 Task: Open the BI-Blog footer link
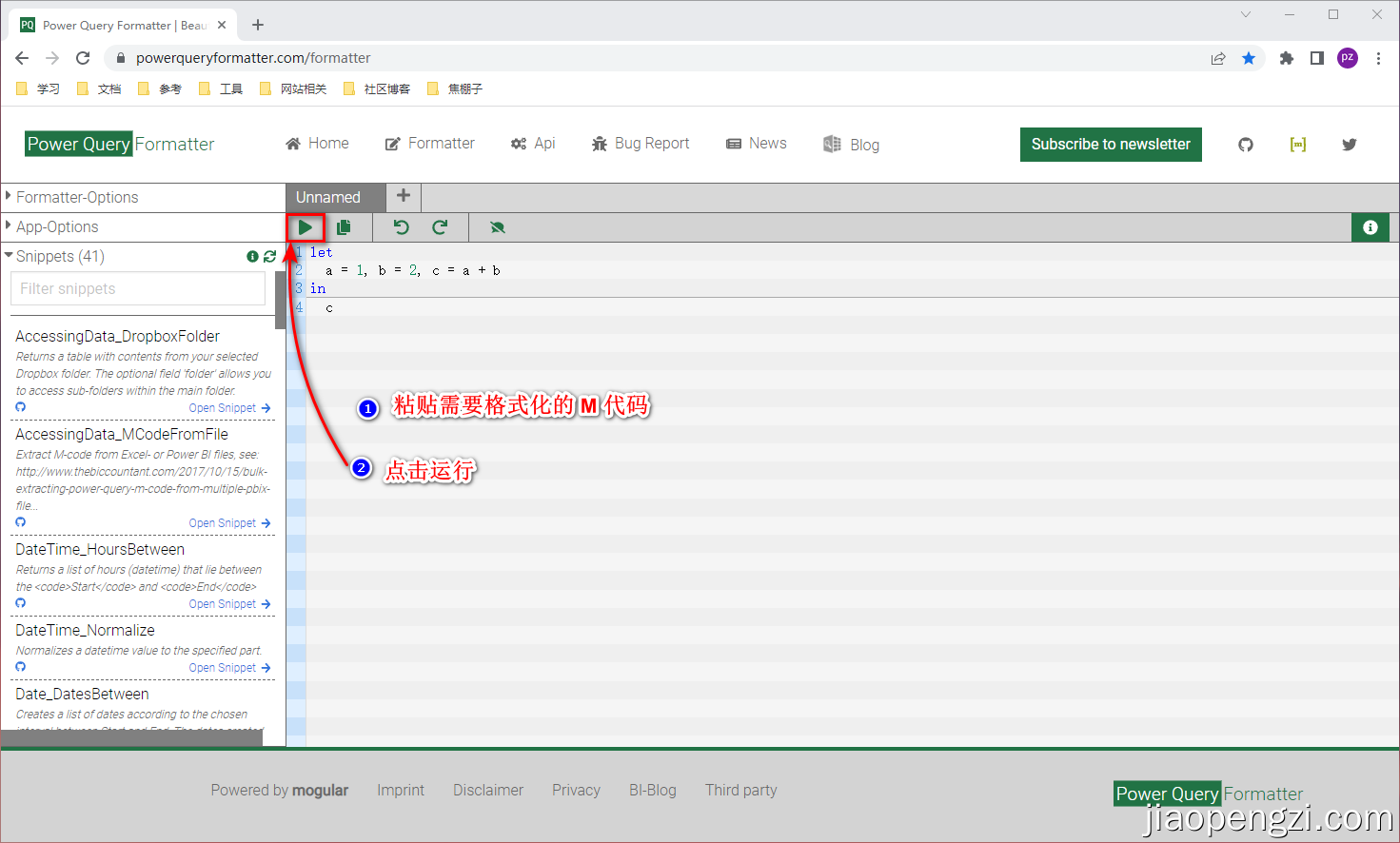pyautogui.click(x=653, y=790)
